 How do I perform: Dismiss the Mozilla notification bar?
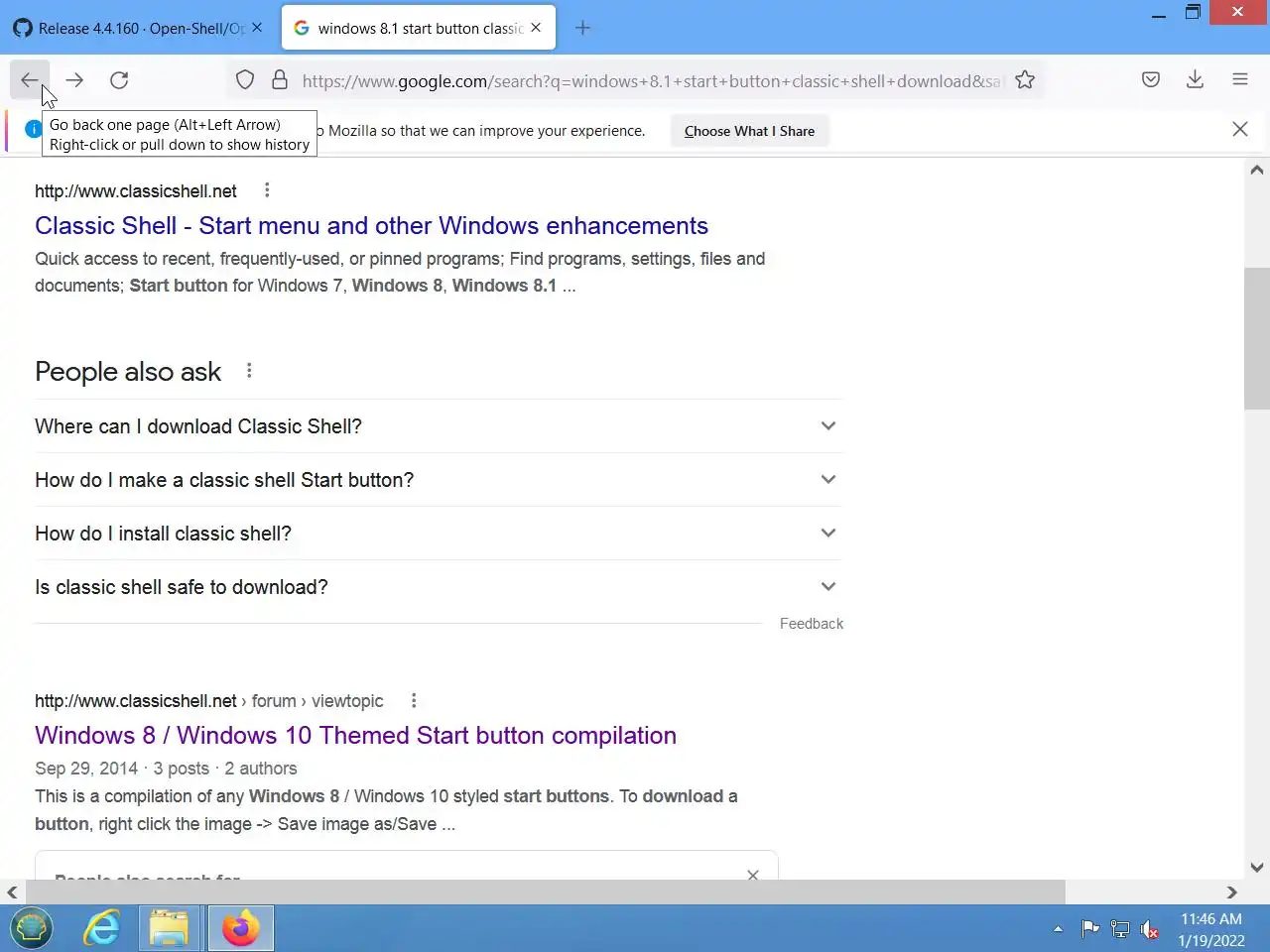[x=1240, y=129]
